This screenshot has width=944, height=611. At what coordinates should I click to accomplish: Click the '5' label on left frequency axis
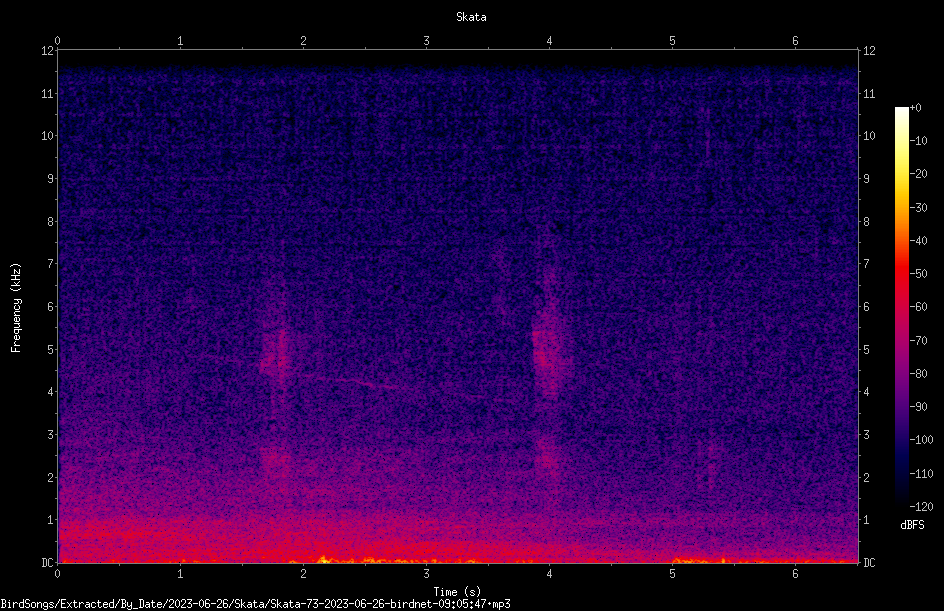pyautogui.click(x=51, y=349)
